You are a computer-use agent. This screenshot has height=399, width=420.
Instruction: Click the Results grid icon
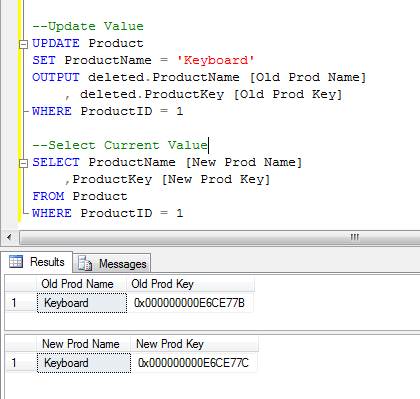click(16, 262)
